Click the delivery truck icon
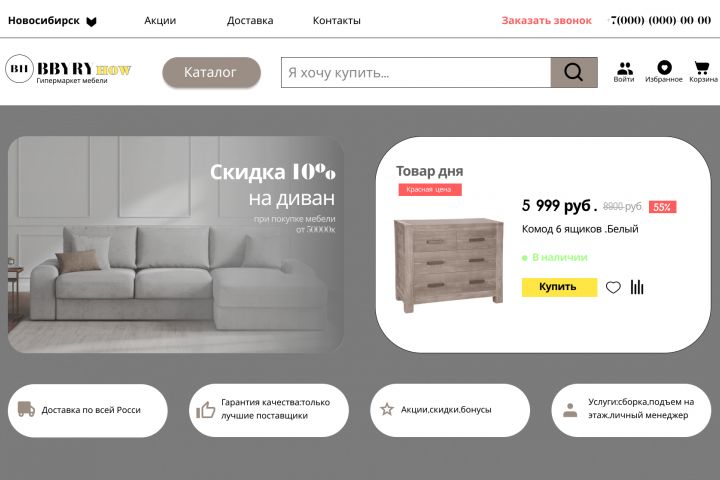The image size is (720, 480). pyautogui.click(x=26, y=409)
